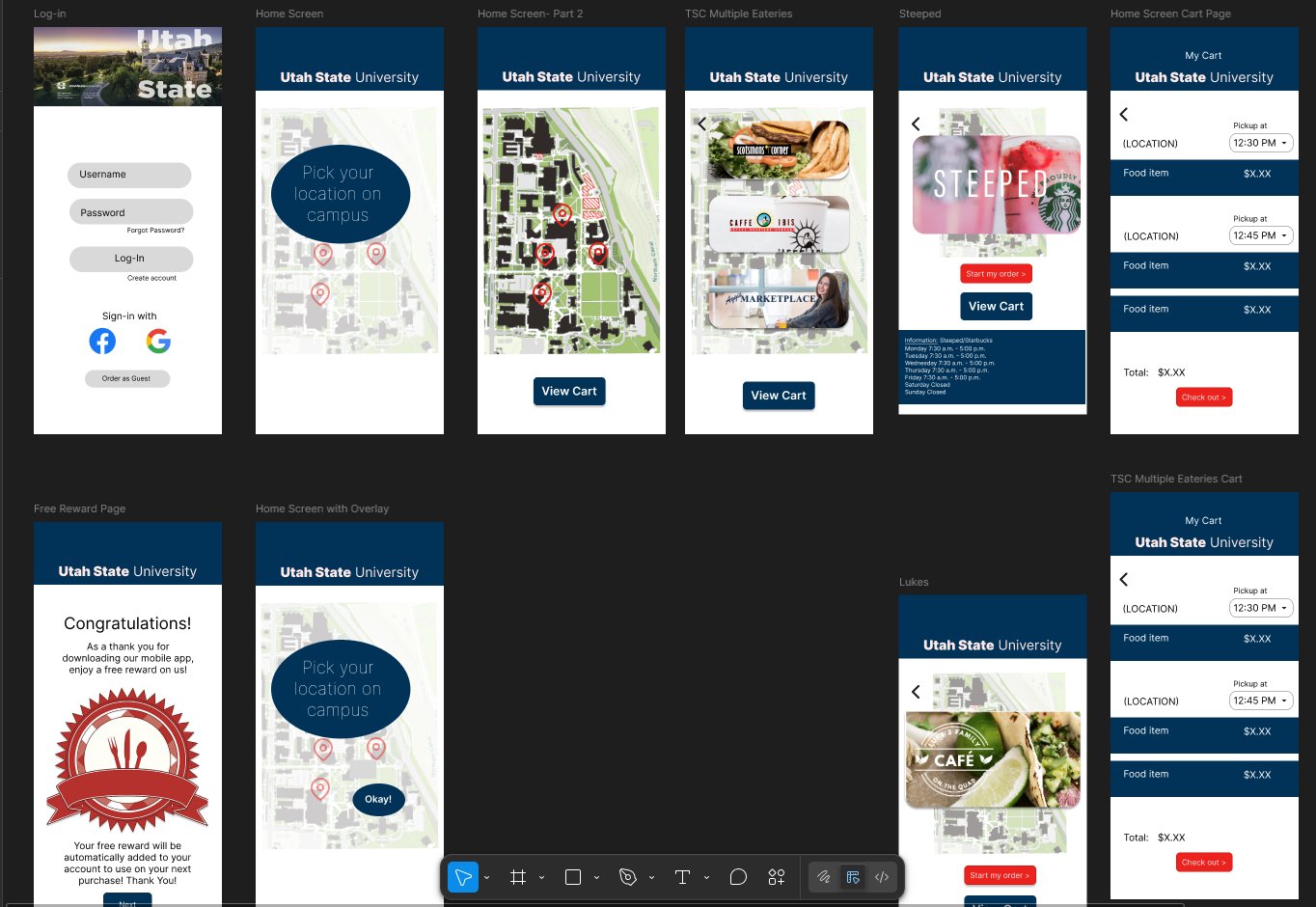Select the TSC Multiple Eateries Cart frame label
1316x907 pixels.
[1176, 479]
